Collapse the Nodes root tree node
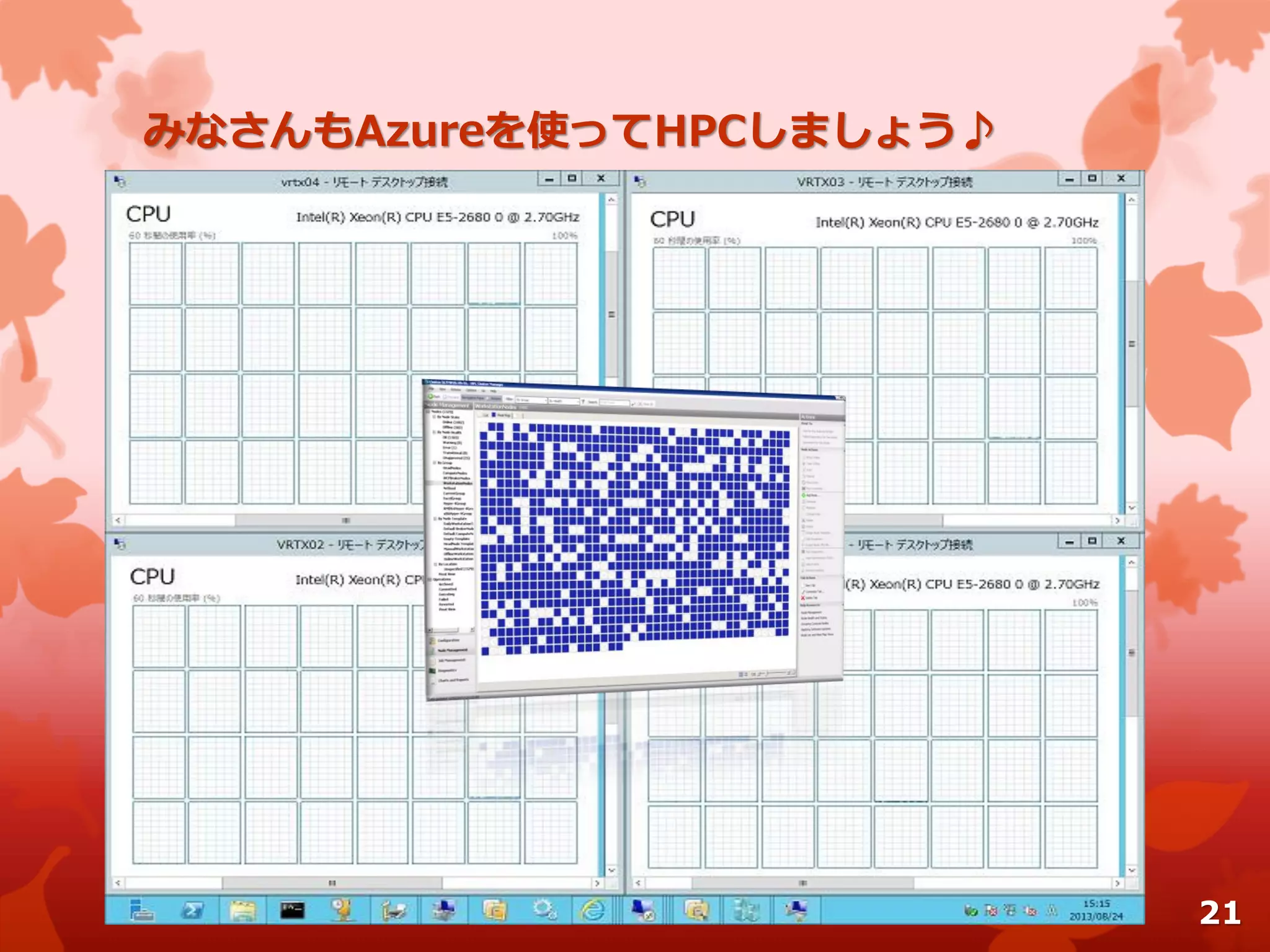 pyautogui.click(x=428, y=412)
